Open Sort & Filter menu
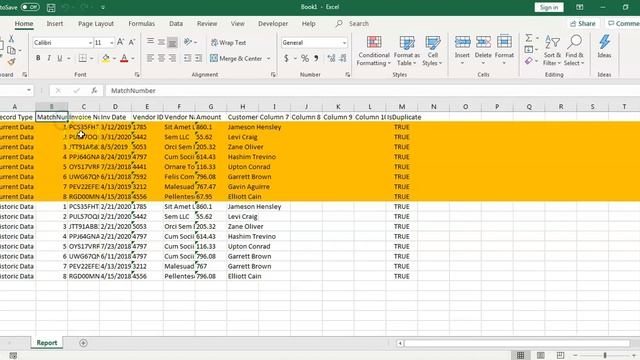Screen dimensions: 640x360 pyautogui.click(x=552, y=51)
